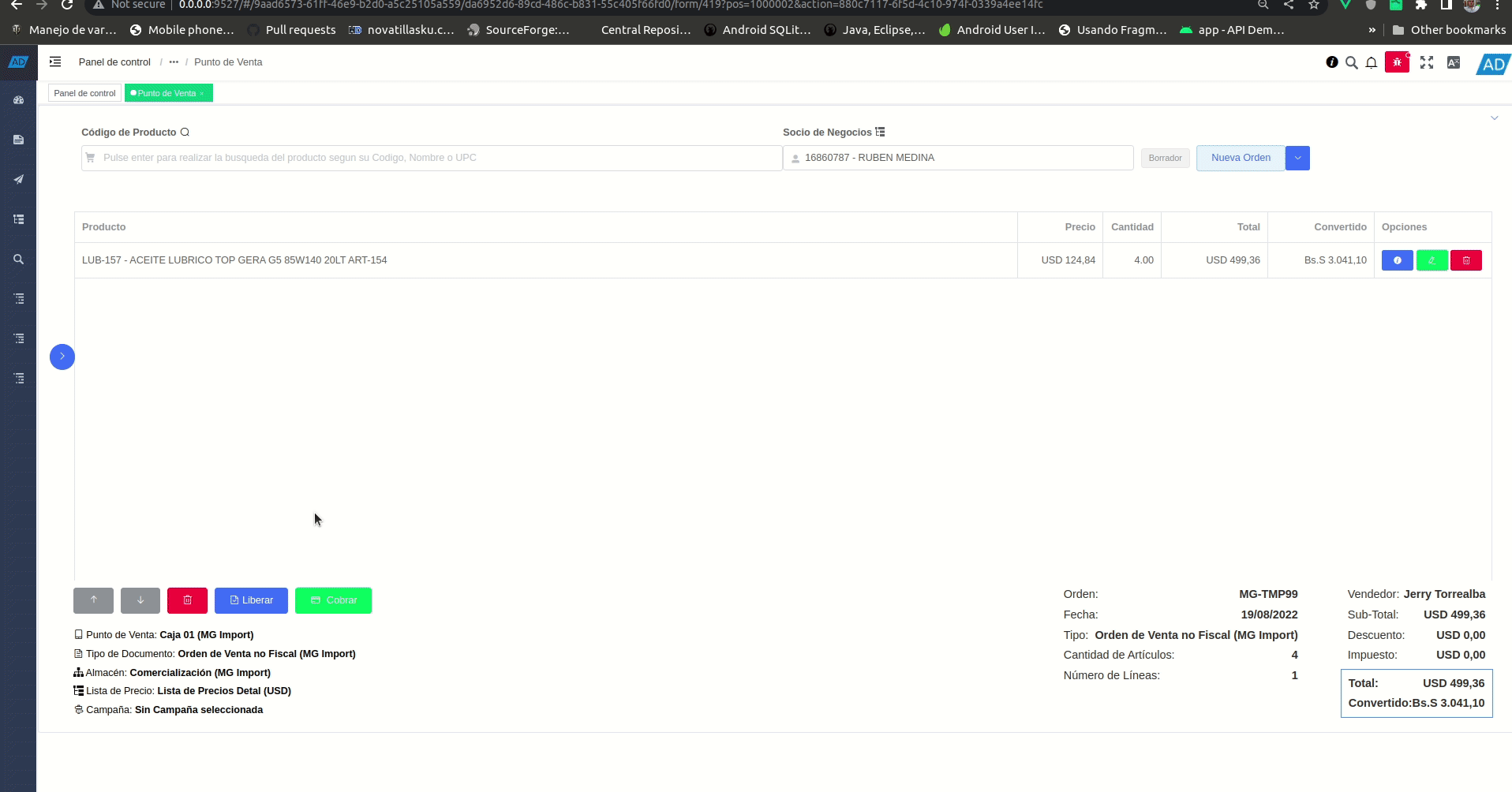
Task: Click Sin Campaña seleccionada text
Action: pyautogui.click(x=199, y=710)
